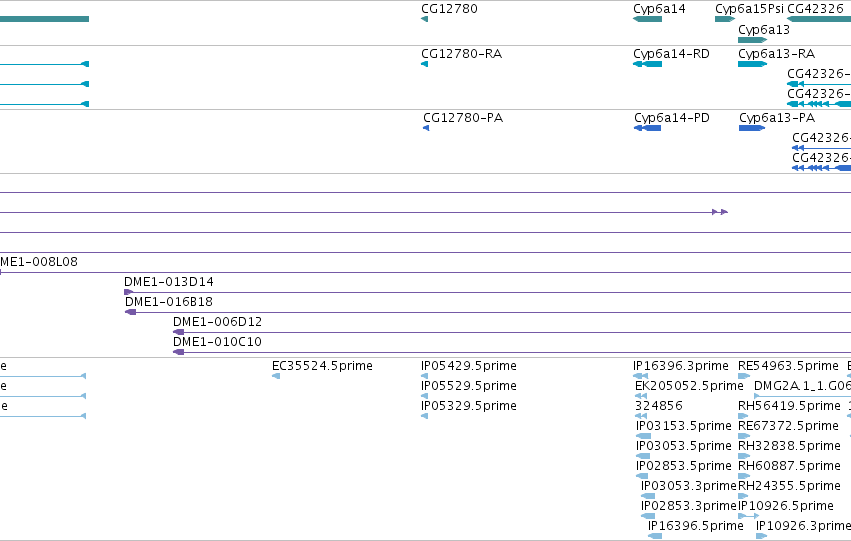
Task: Select the DME1-013D14 clone label
Action: tap(168, 282)
